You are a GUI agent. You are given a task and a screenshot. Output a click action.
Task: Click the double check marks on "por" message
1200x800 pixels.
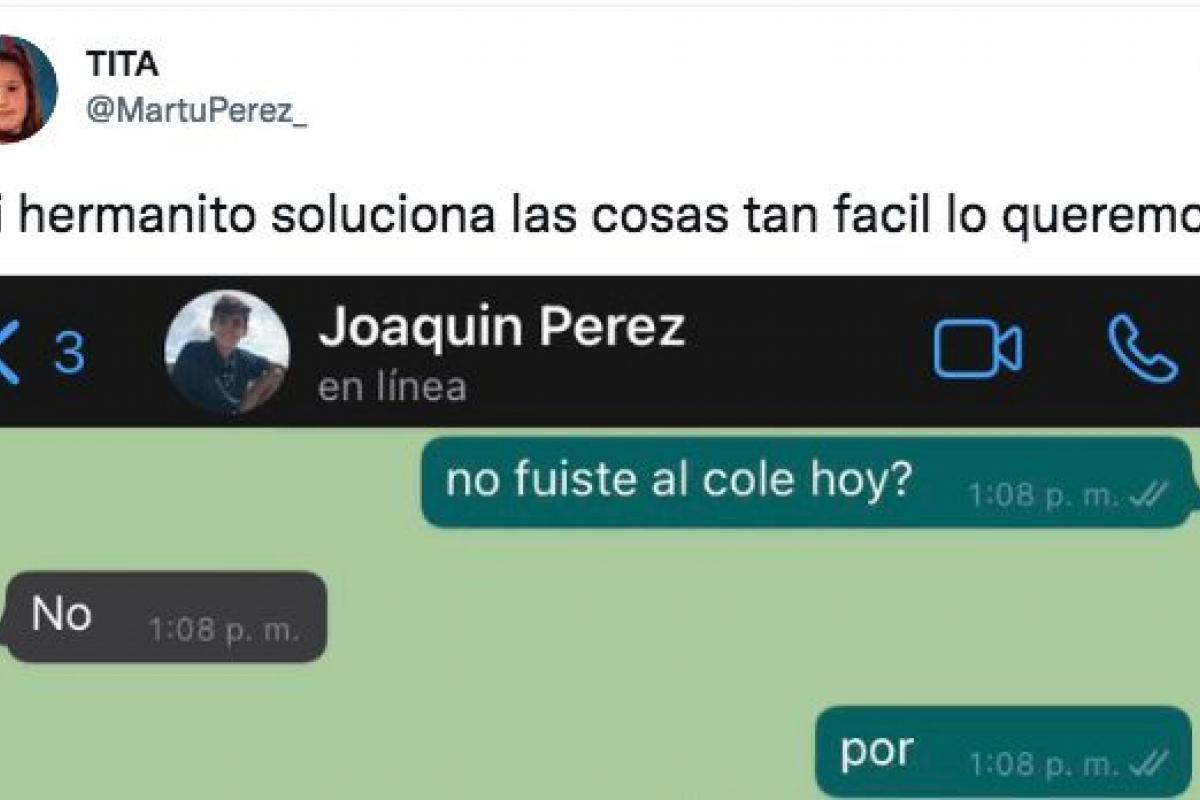click(x=1148, y=765)
